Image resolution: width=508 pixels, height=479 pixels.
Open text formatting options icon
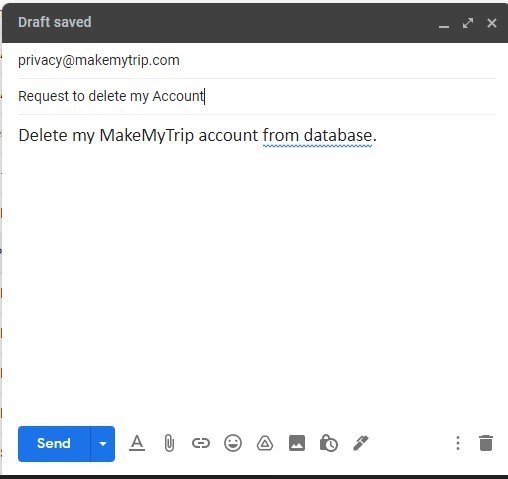point(137,443)
